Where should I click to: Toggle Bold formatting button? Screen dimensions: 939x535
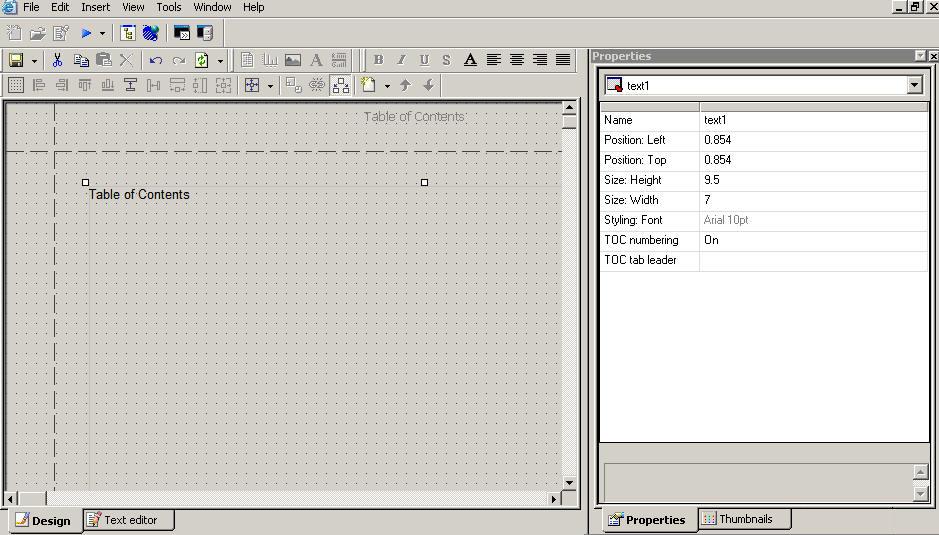378,60
